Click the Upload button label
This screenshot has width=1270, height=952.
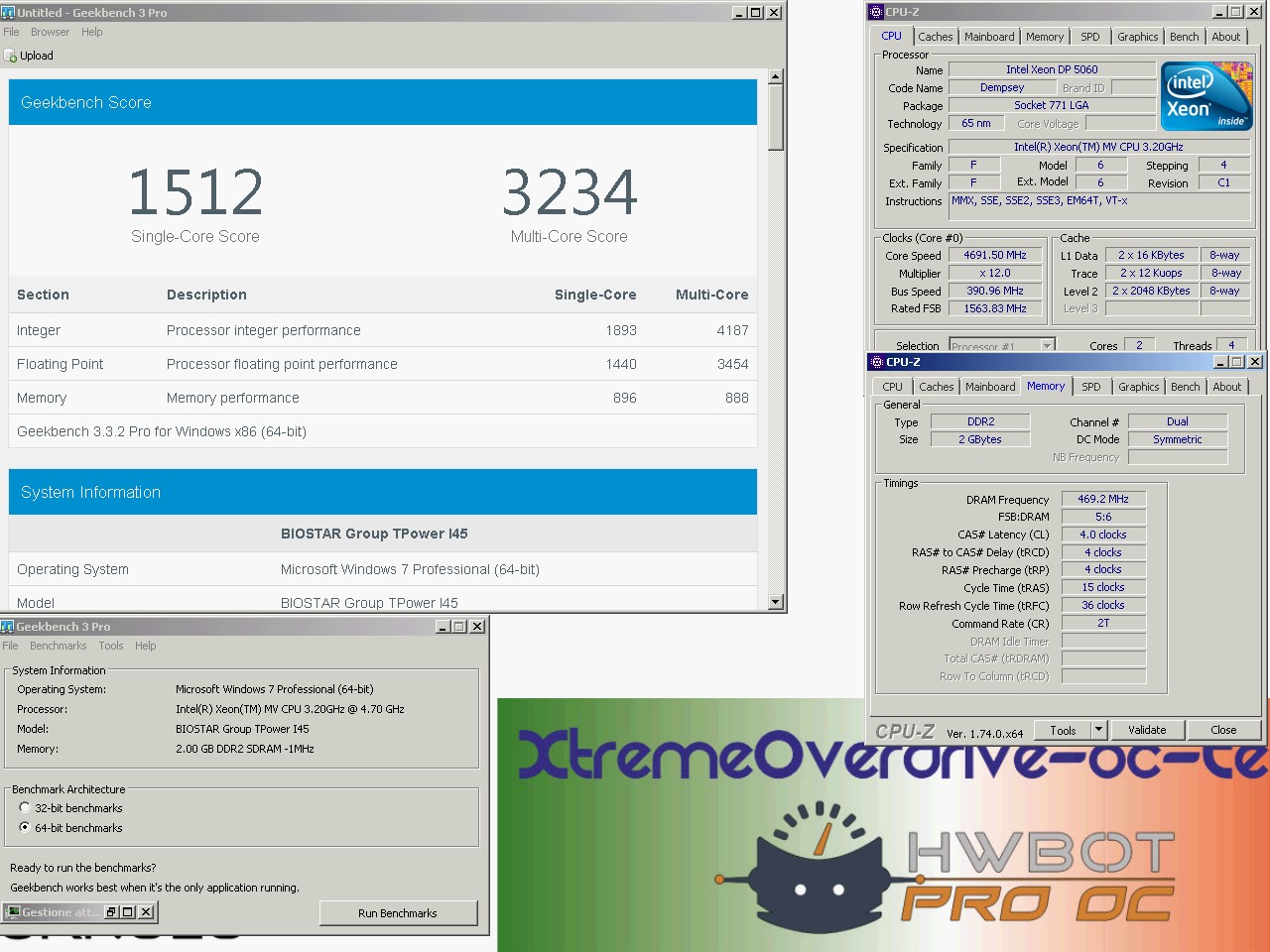click(x=37, y=57)
